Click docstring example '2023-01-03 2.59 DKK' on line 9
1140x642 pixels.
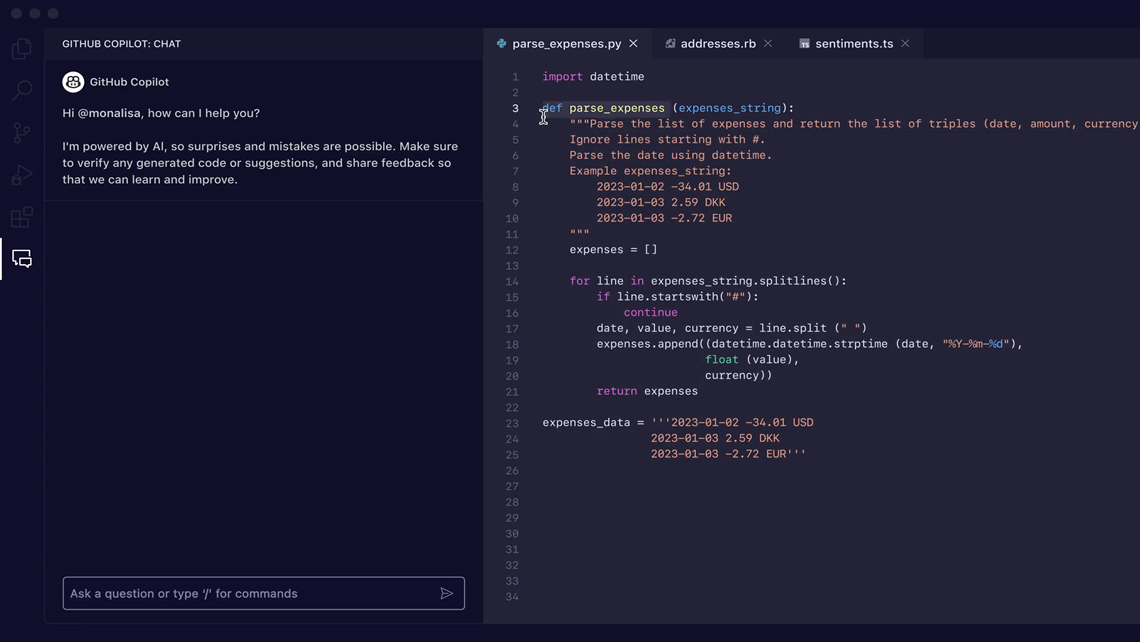pos(661,203)
